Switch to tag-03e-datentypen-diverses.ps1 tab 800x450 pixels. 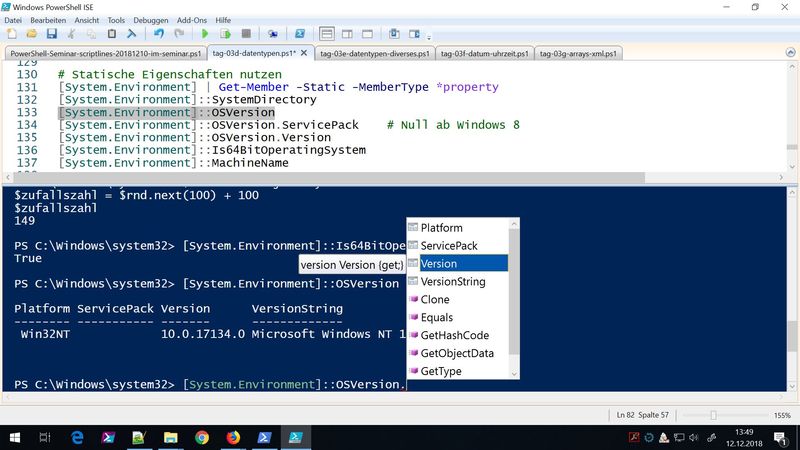(x=375, y=53)
